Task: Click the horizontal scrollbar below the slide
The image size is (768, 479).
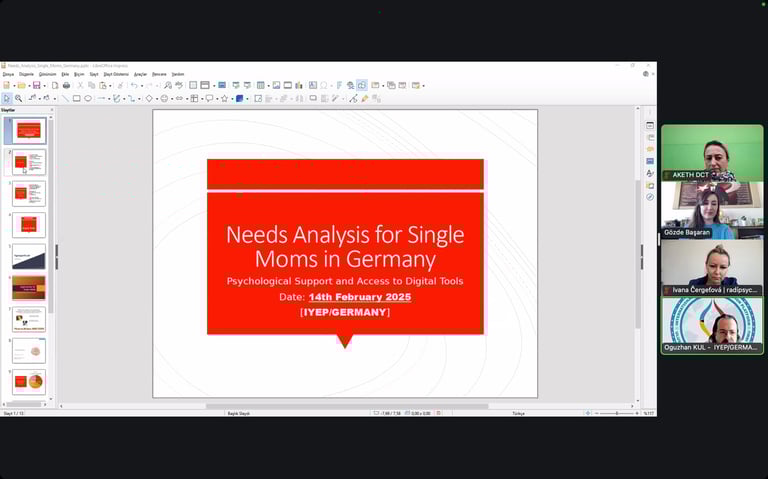Action: (x=347, y=406)
